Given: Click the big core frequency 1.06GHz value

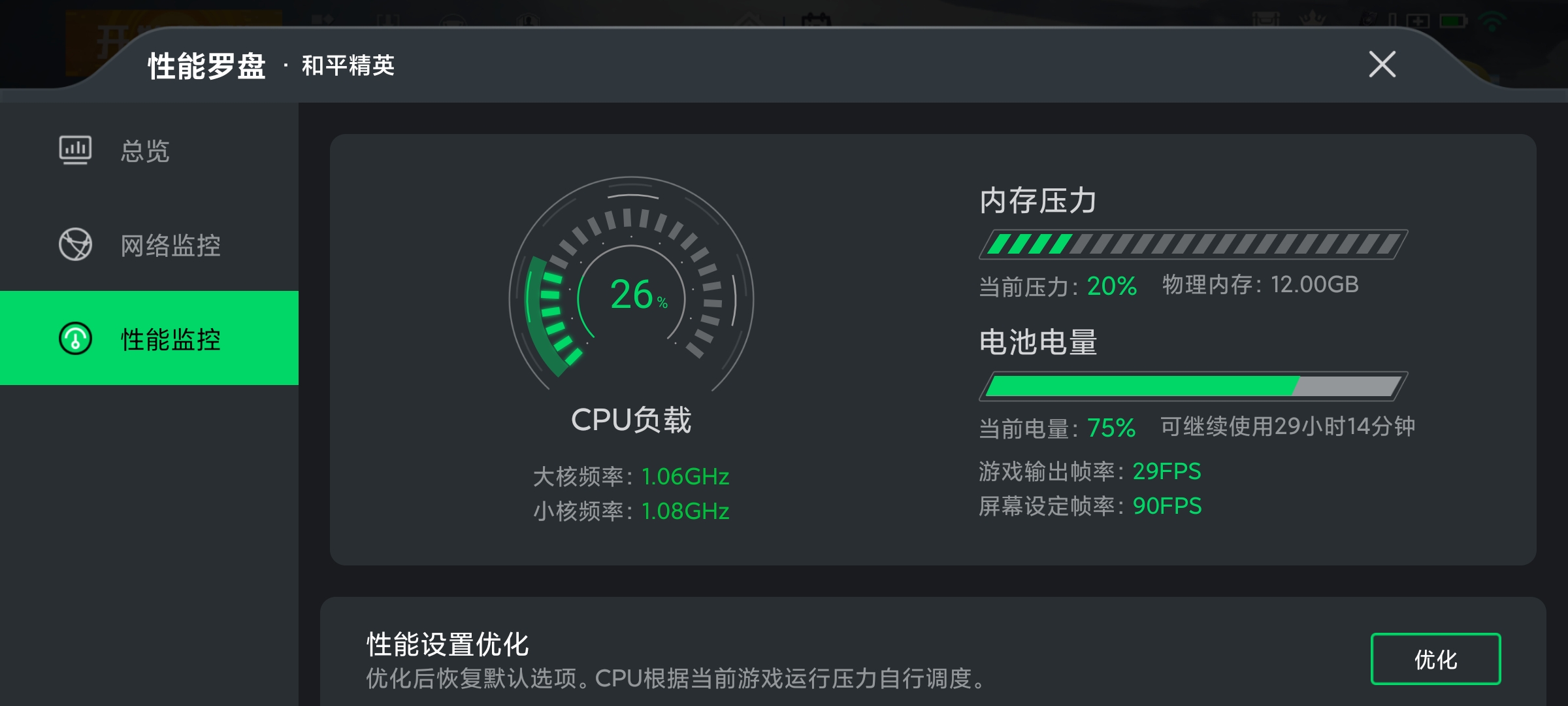Looking at the screenshot, I should pyautogui.click(x=685, y=477).
